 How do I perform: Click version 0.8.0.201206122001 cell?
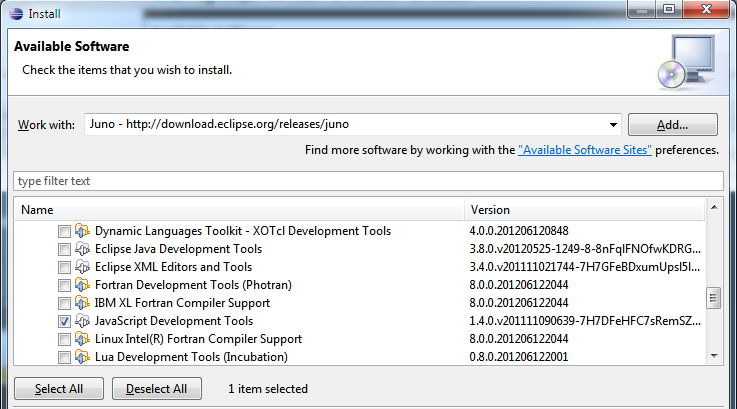click(519, 357)
